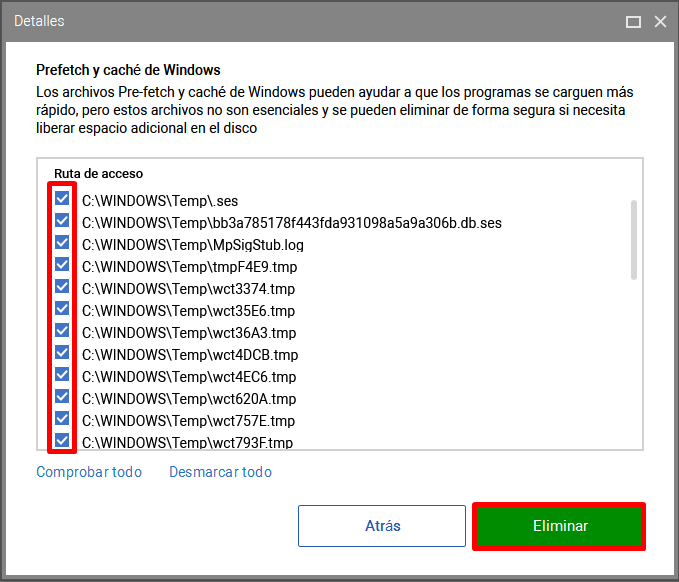Image resolution: width=679 pixels, height=582 pixels.
Task: Click the C:\WINDOWS\Temp\wct4DCB.tmp row text
Action: pos(190,355)
